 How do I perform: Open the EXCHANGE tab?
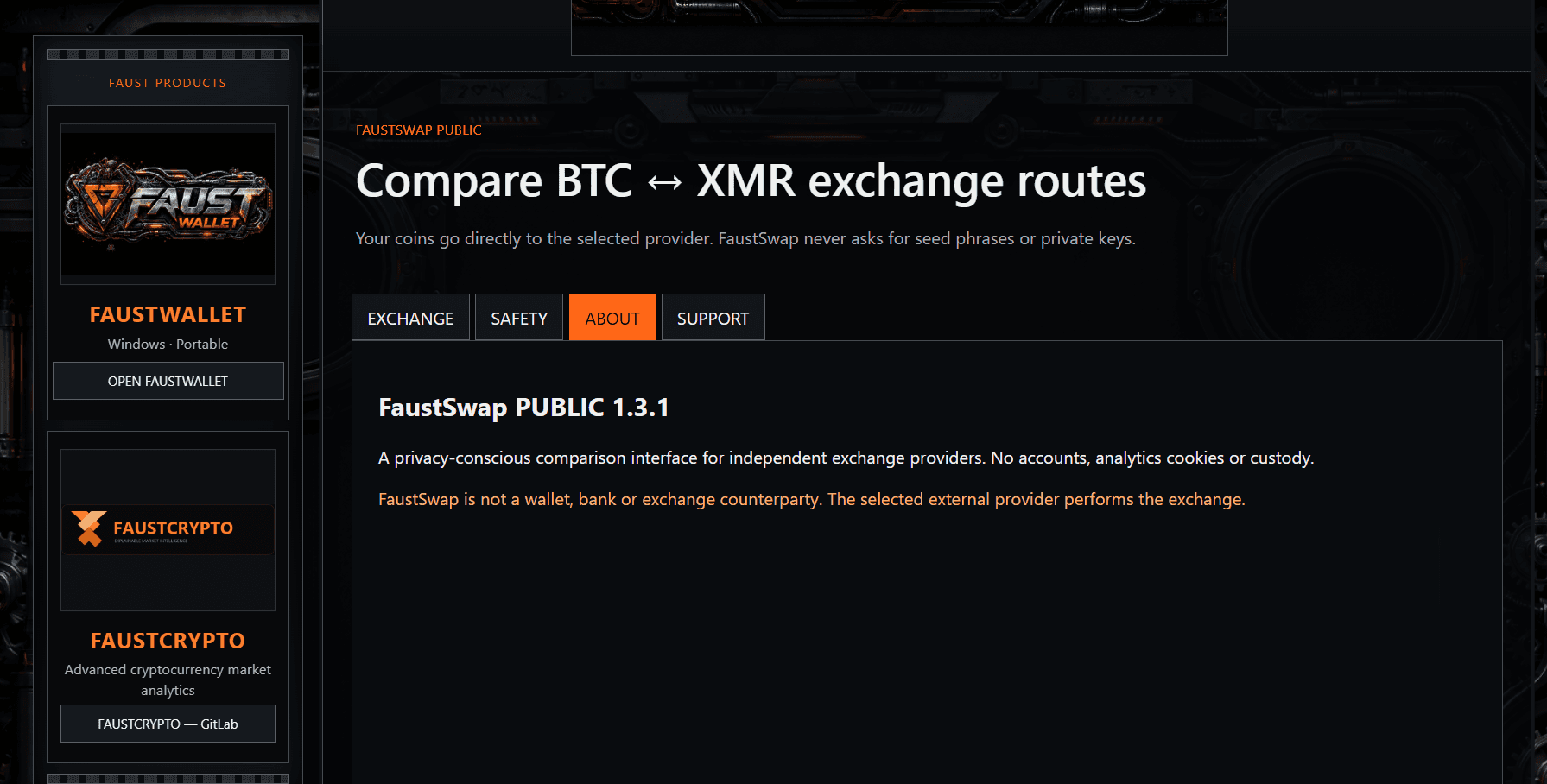(x=410, y=318)
